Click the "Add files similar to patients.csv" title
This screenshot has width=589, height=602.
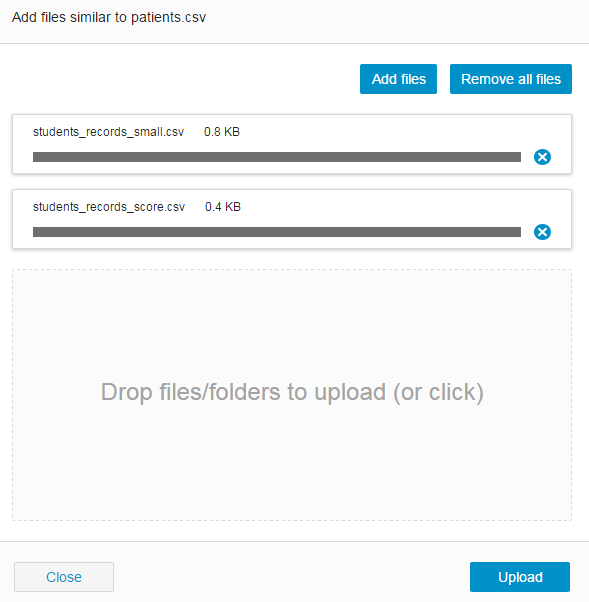[x=109, y=18]
